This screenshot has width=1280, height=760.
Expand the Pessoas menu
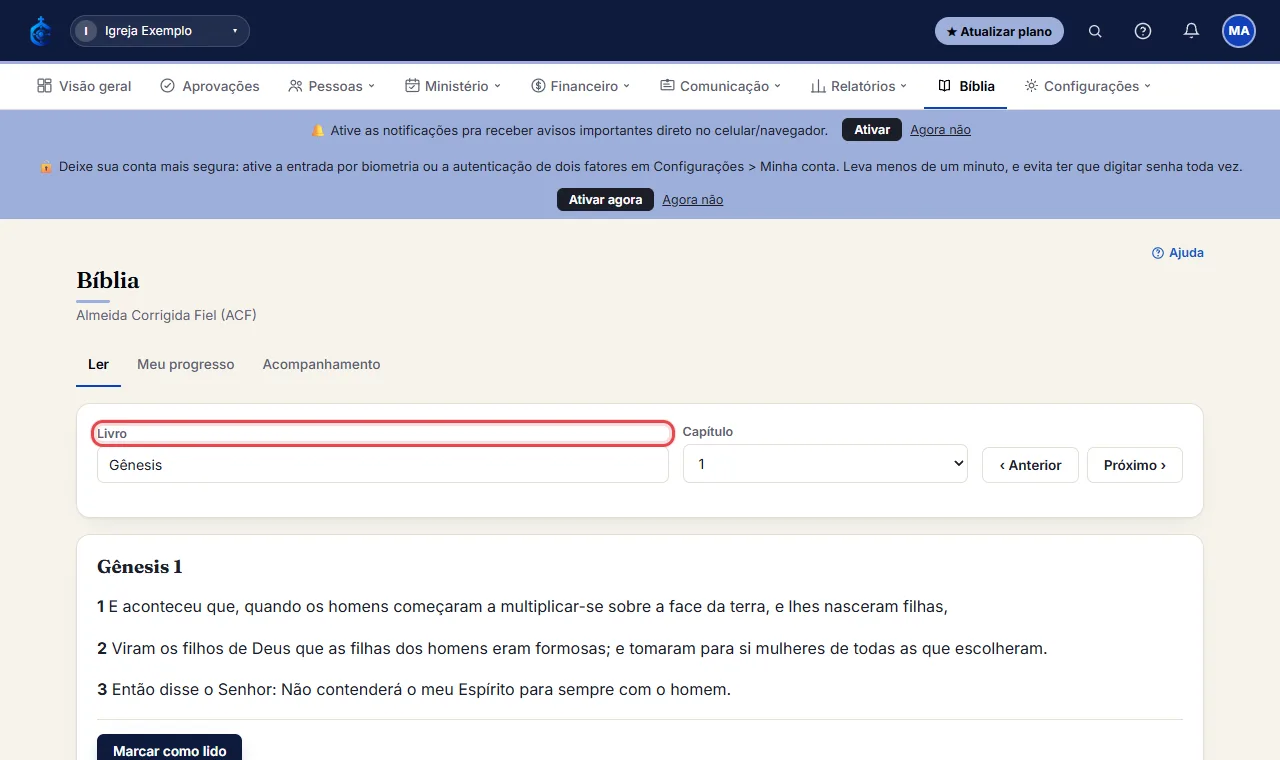pyautogui.click(x=331, y=86)
